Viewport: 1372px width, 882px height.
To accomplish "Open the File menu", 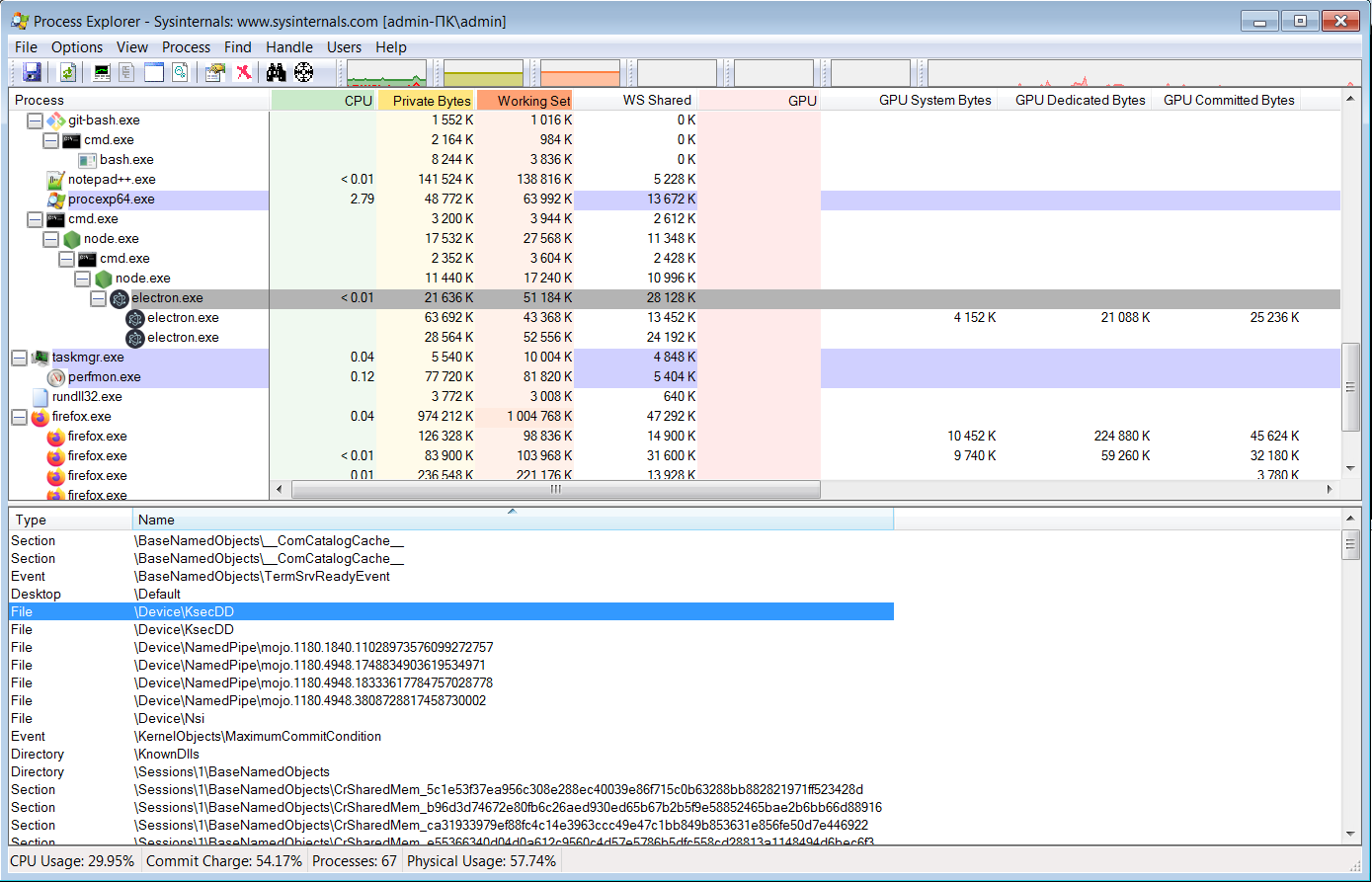I will [x=27, y=46].
